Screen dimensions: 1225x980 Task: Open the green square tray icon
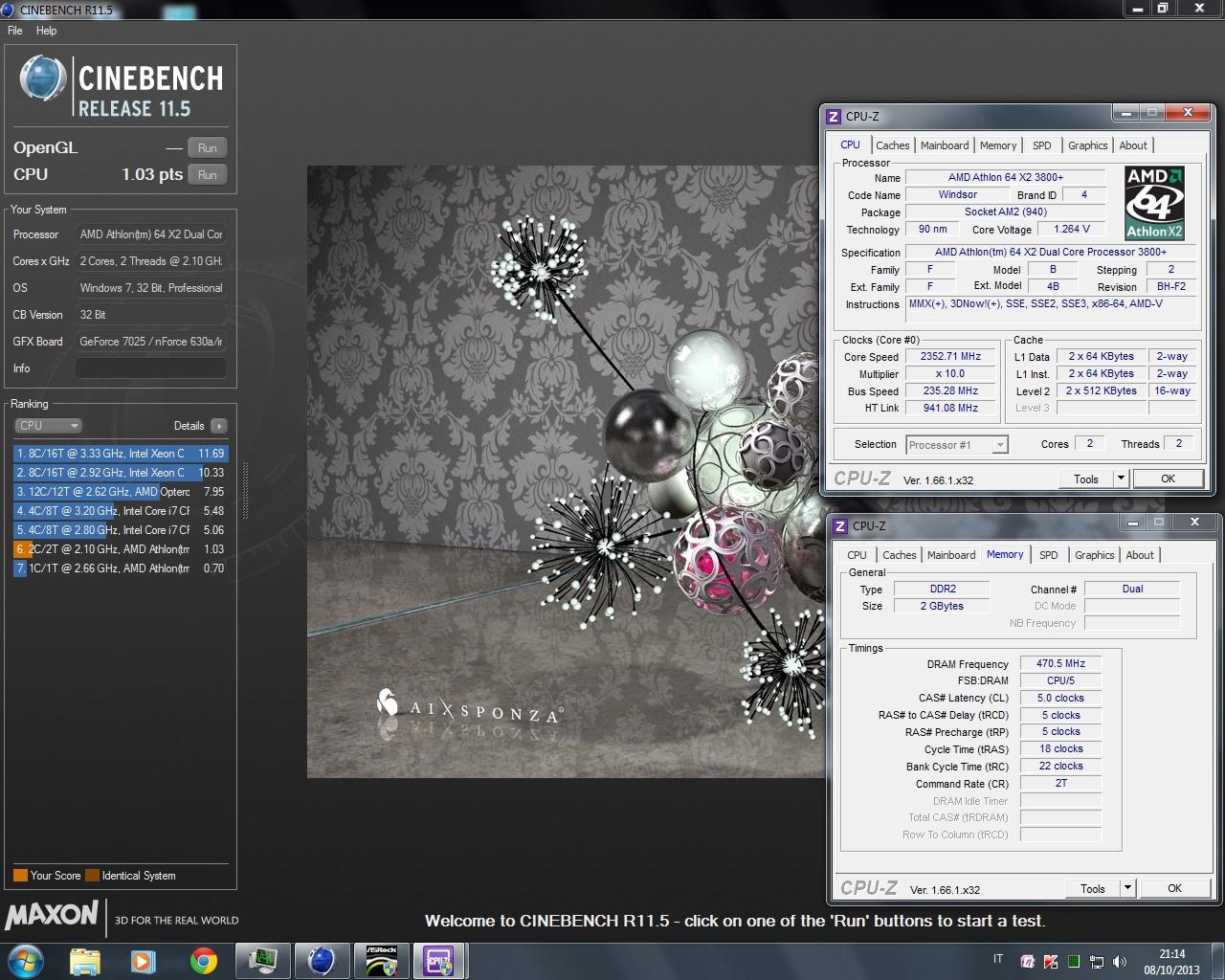coord(1074,962)
